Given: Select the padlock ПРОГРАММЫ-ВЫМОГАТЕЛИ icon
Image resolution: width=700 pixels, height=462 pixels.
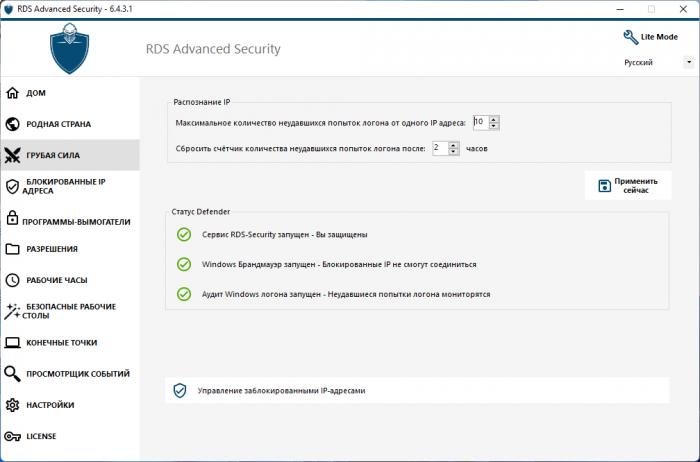Looking at the screenshot, I should (12, 218).
